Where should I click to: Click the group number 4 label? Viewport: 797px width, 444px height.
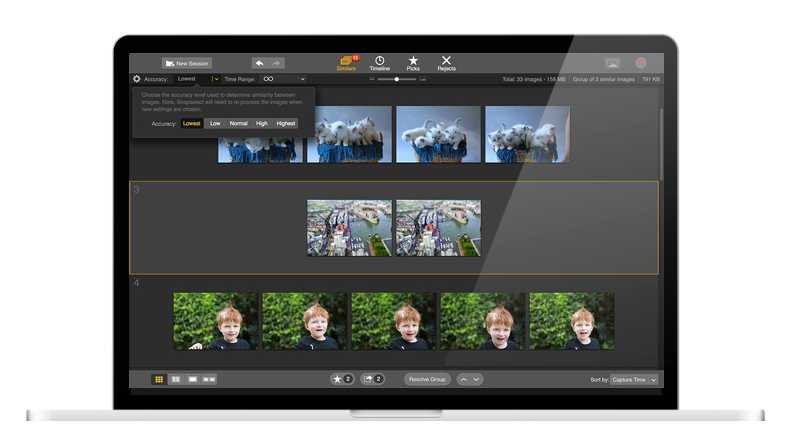[136, 283]
